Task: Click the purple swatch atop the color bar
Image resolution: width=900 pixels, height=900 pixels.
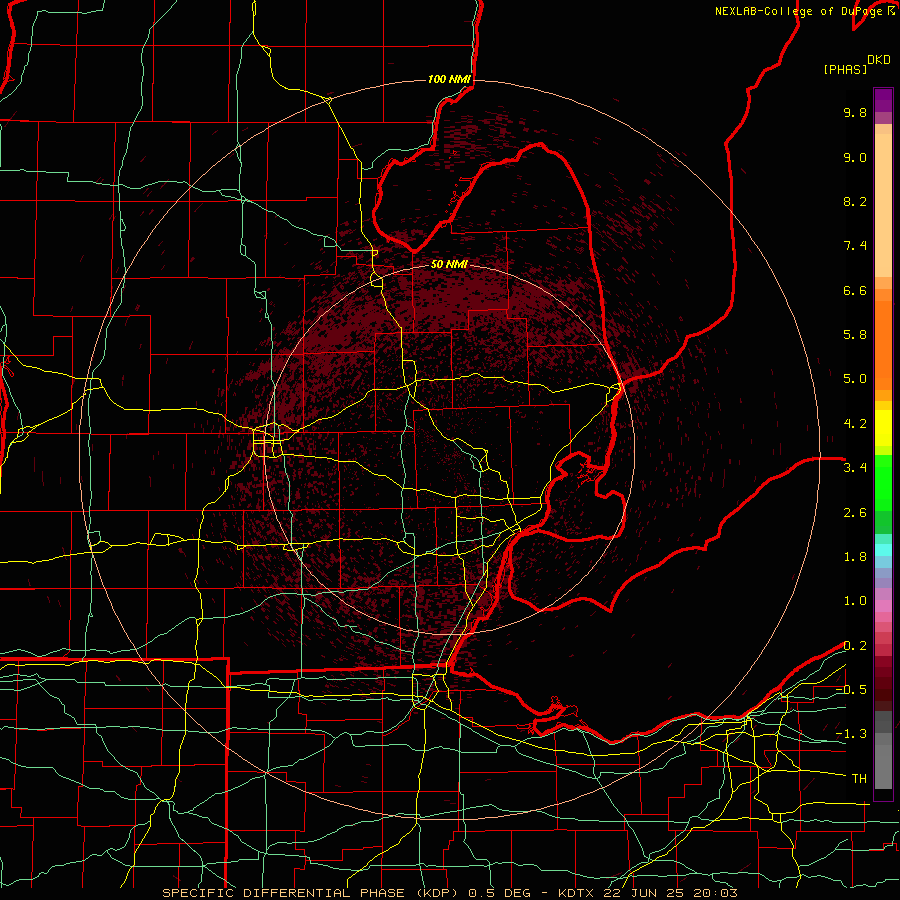Action: pos(883,100)
